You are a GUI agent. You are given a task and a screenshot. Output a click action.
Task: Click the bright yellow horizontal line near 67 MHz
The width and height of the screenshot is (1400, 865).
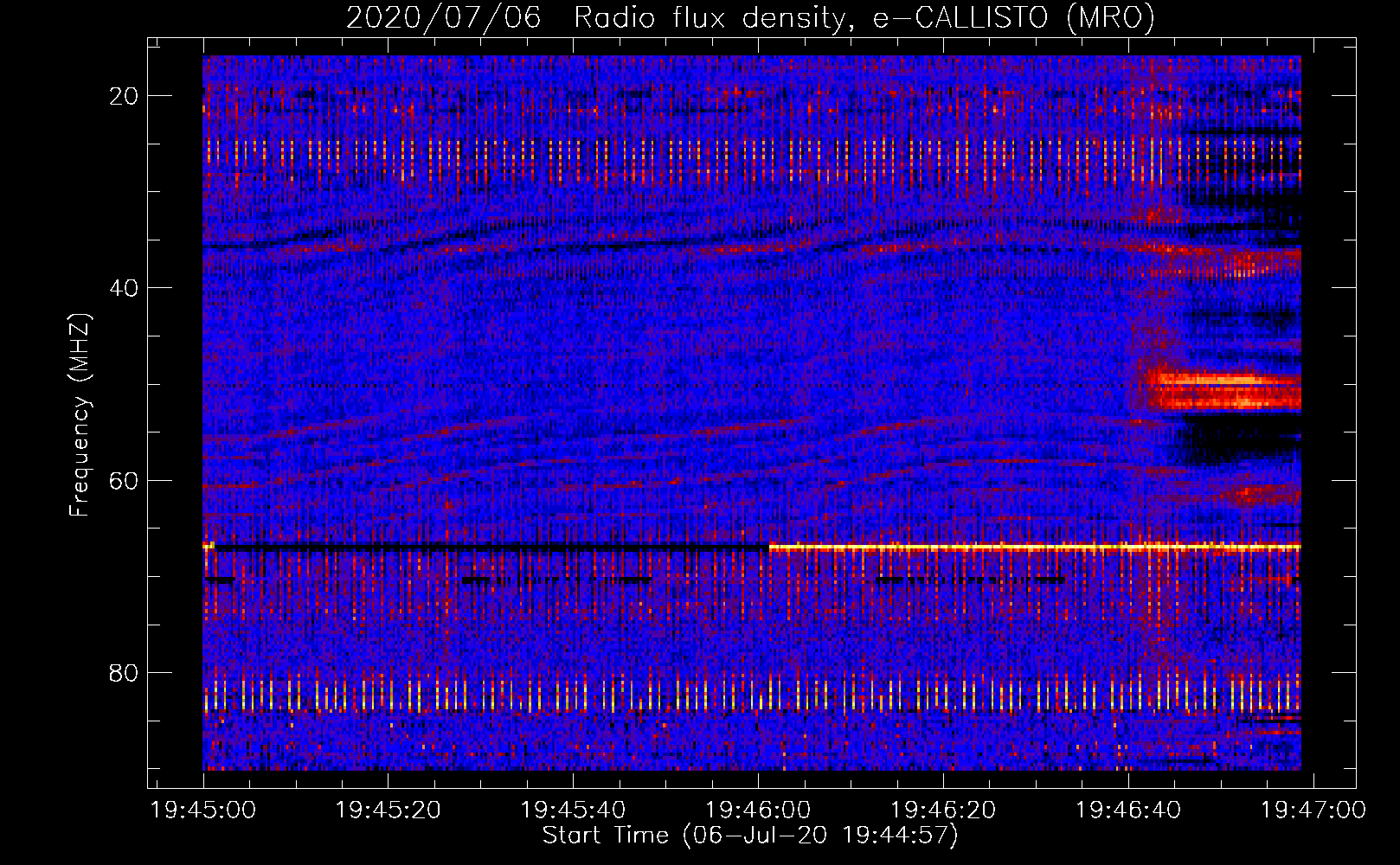click(1035, 548)
